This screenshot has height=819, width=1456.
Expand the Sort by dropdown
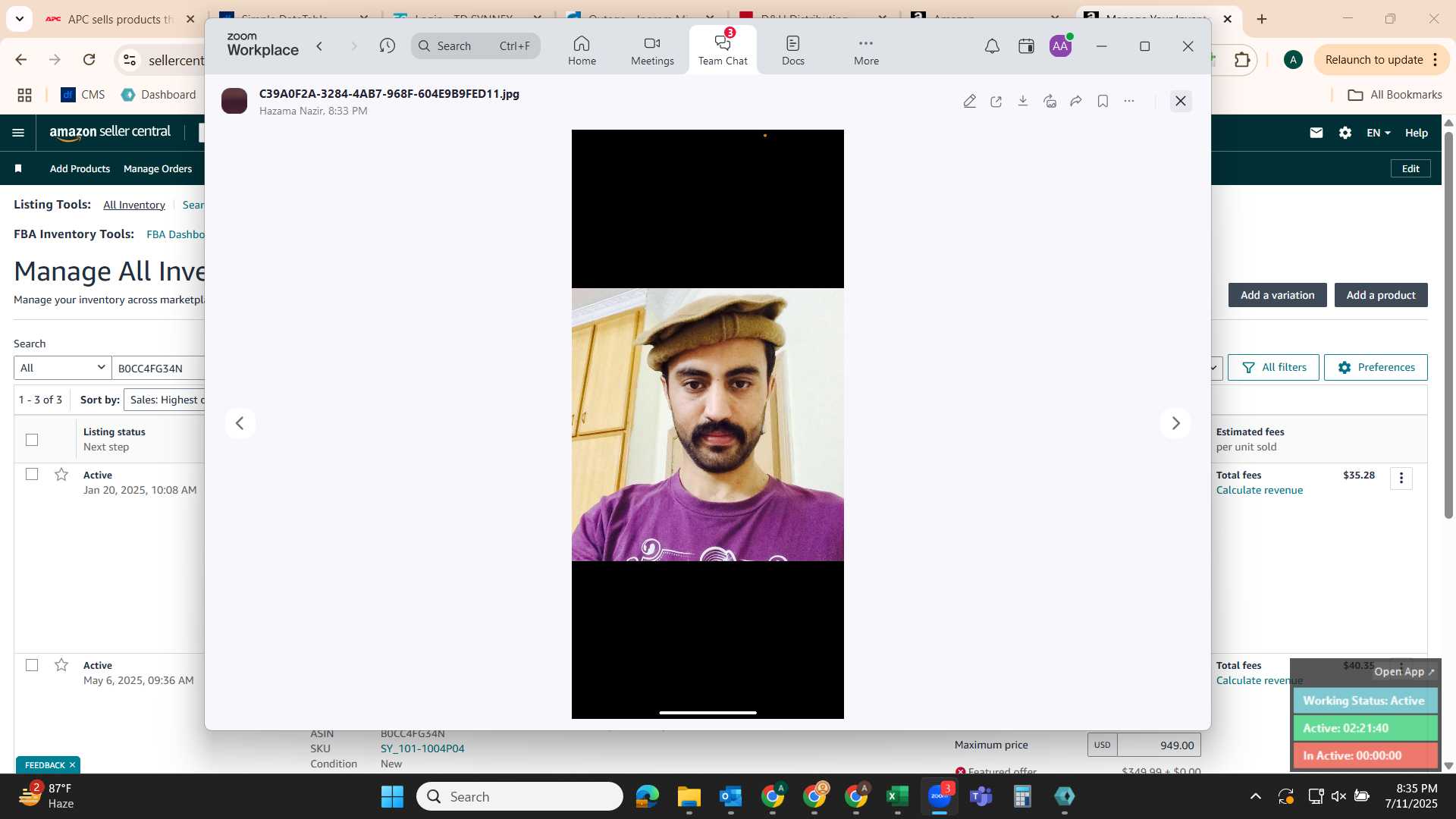(165, 400)
